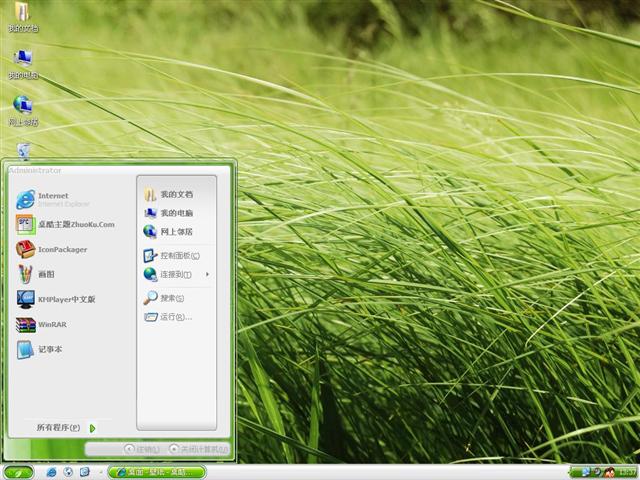Click 搜索 search in the Start menu
This screenshot has height=480, width=640.
tap(172, 298)
